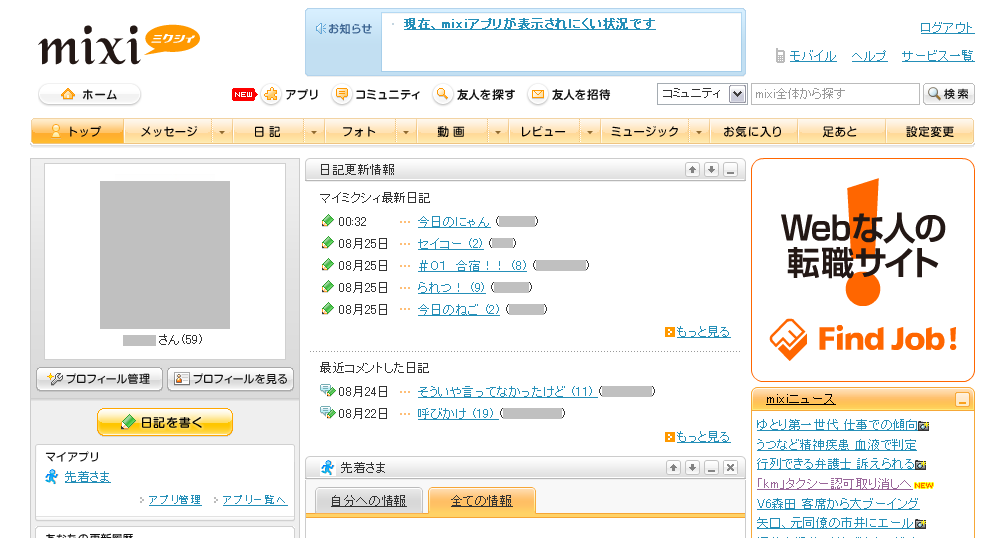Click the Find Job advertisement banner
This screenshot has height=538, width=1000.
pyautogui.click(x=863, y=270)
